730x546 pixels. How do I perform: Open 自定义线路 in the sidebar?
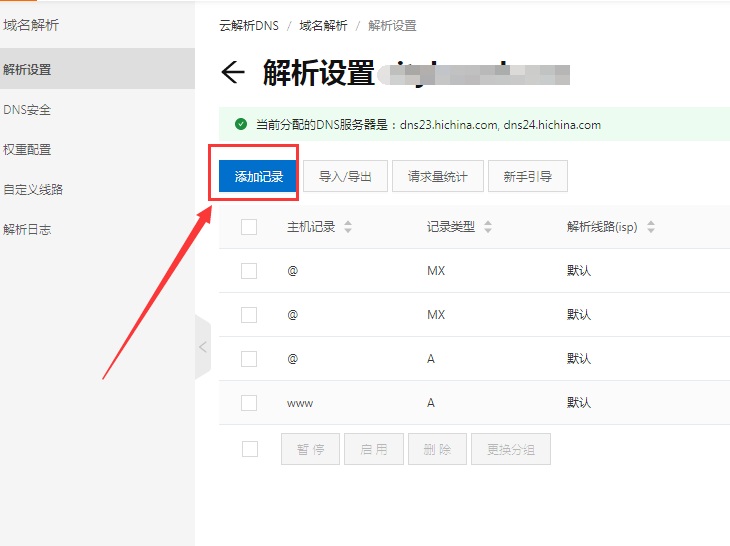coord(33,189)
